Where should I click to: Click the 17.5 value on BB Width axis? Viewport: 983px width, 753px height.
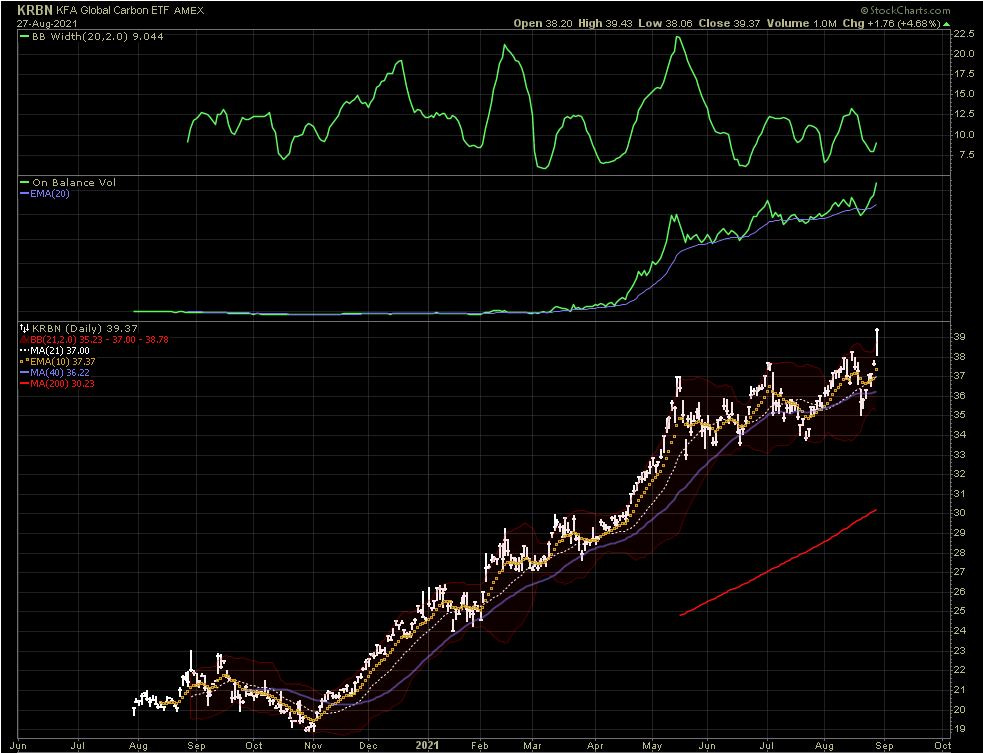963,73
